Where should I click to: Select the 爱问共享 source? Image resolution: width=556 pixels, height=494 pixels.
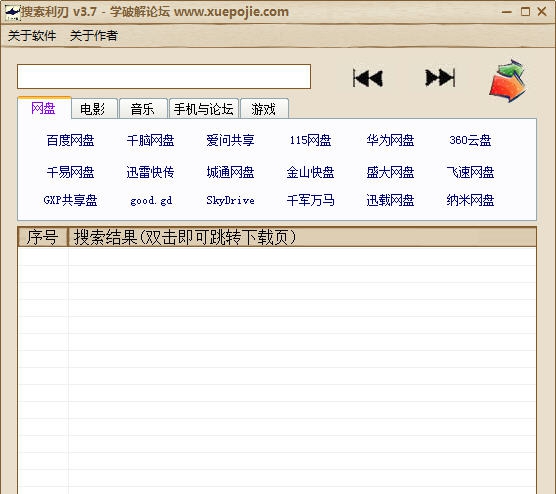230,140
